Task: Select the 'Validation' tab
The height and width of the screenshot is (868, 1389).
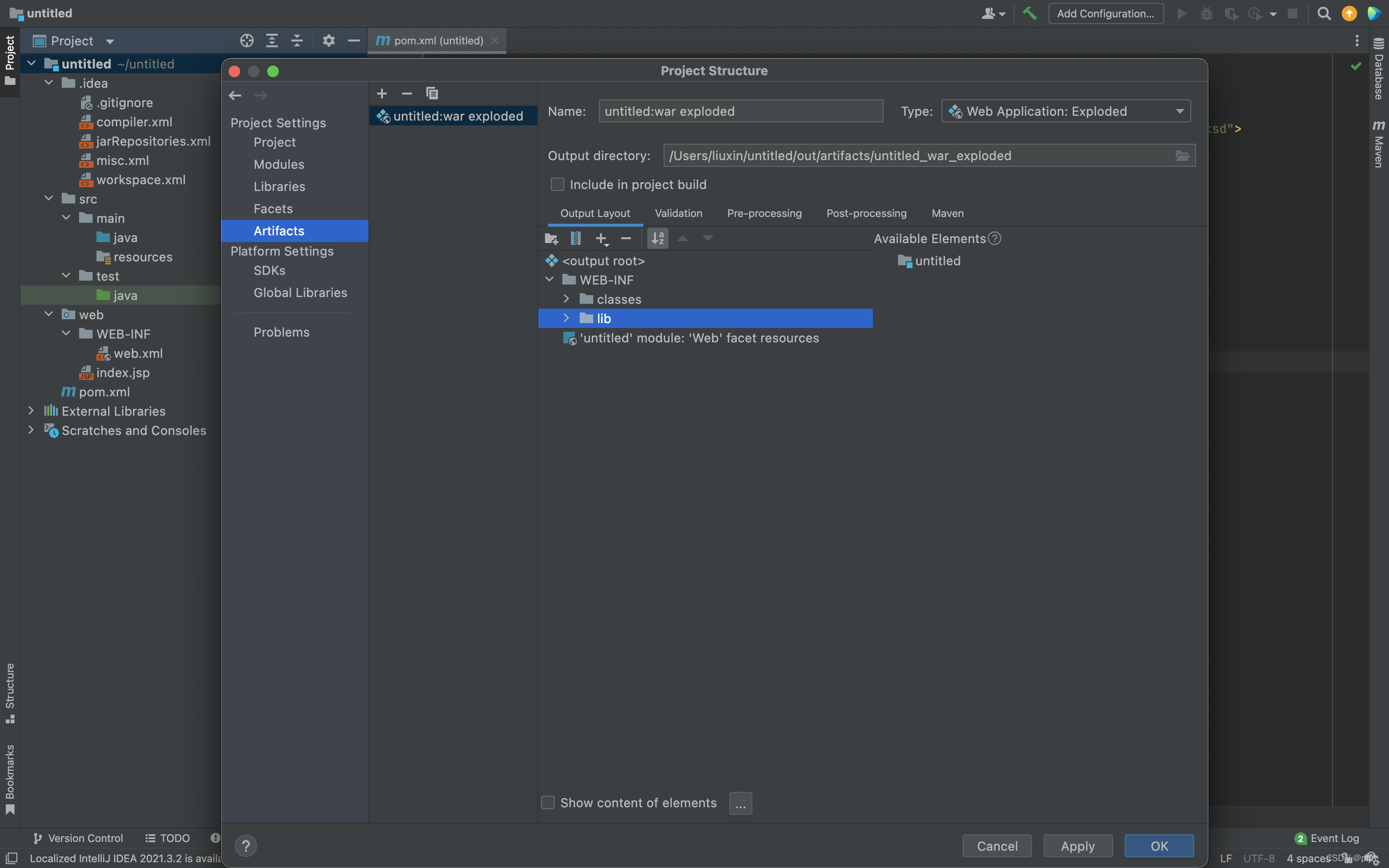Action: click(x=678, y=213)
